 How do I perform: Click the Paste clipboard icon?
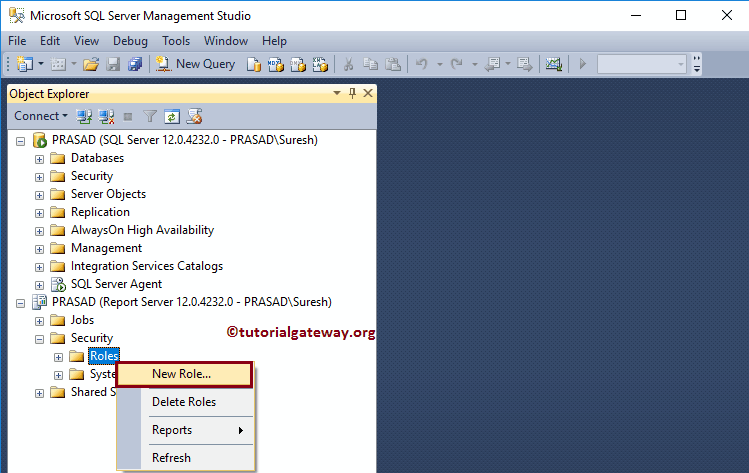(393, 64)
